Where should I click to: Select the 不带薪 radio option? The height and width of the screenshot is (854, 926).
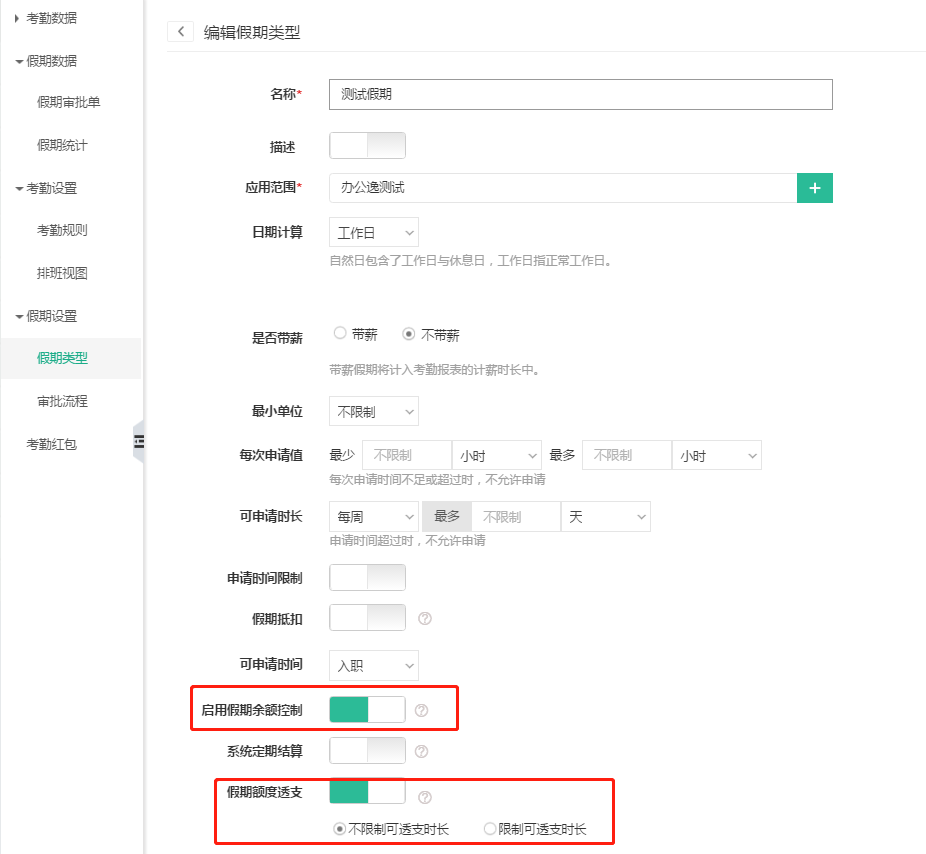408,334
